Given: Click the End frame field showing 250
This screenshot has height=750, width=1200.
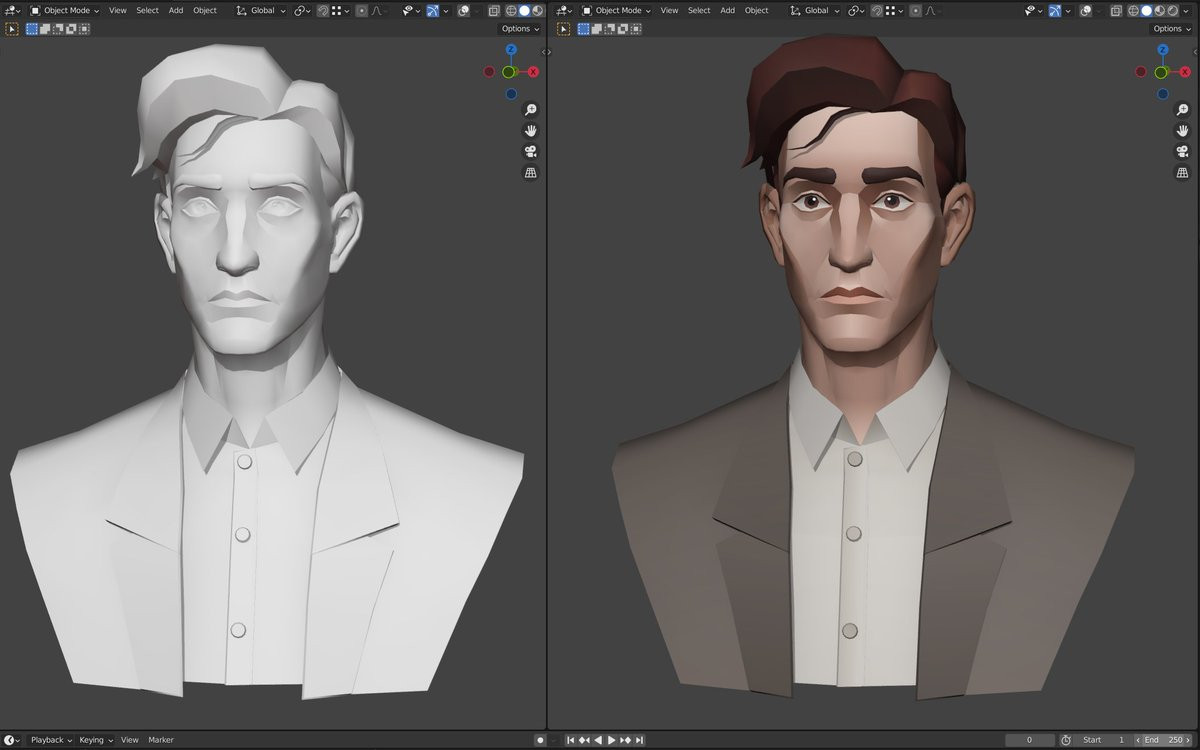Looking at the screenshot, I should click(1165, 740).
